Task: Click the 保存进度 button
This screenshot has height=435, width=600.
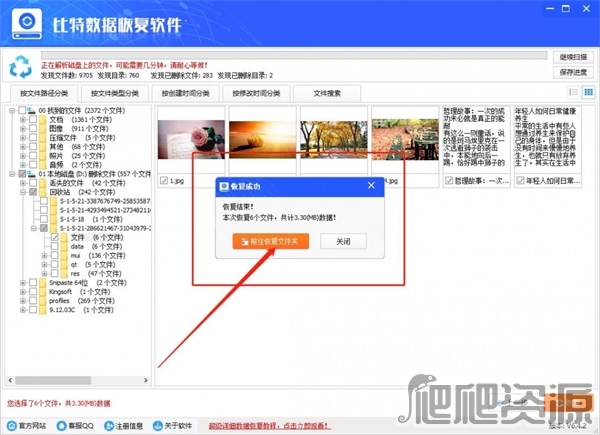Action: 573,72
